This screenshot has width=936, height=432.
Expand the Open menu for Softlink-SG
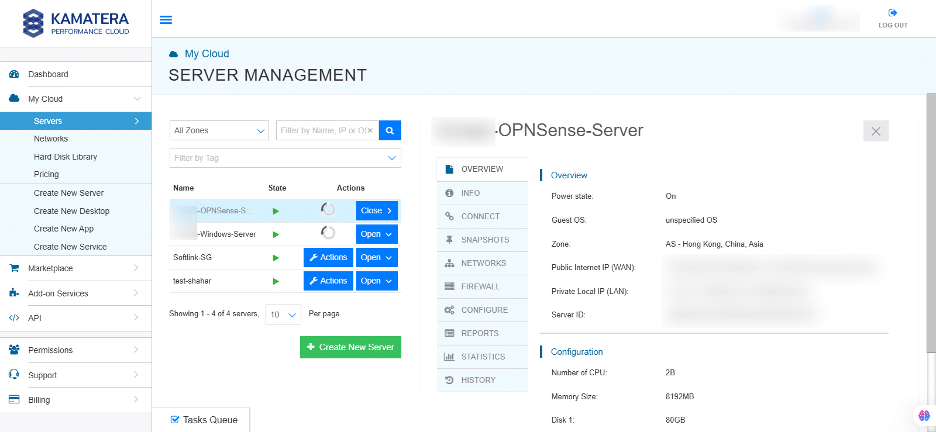[377, 258]
